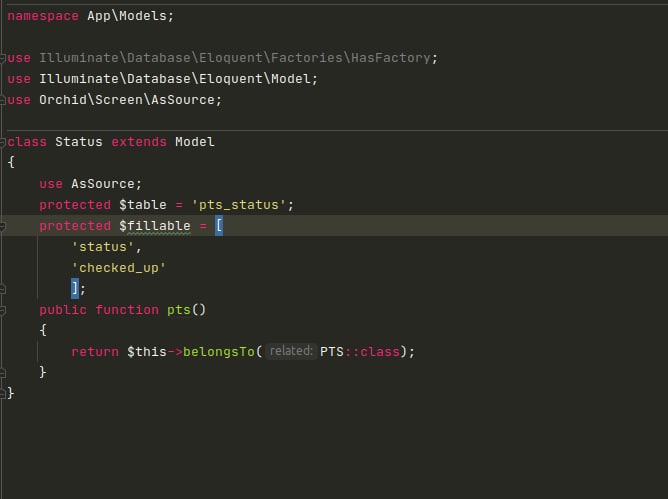
Task: Click Orchid\Screen\AsSource import path
Action: pyautogui.click(x=127, y=100)
